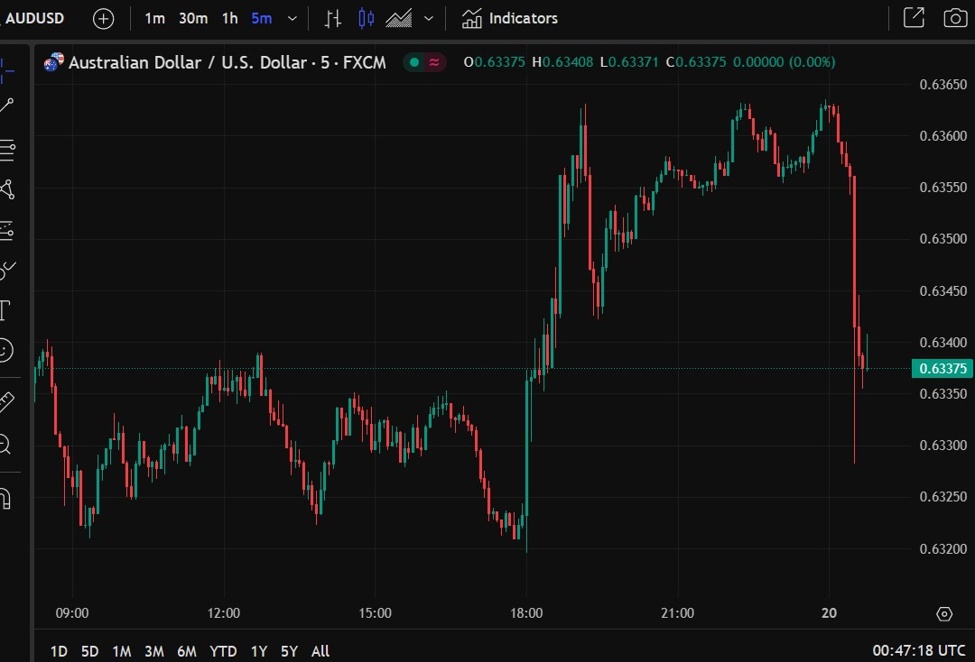Select the text annotation tool
This screenshot has height=662, width=975.
pos(5,310)
